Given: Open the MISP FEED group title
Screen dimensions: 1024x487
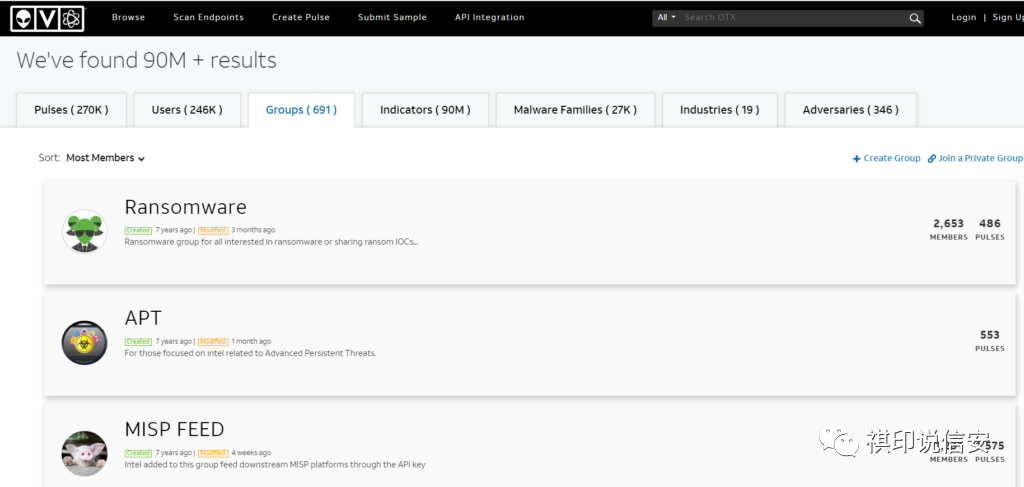Looking at the screenshot, I should coord(174,430).
